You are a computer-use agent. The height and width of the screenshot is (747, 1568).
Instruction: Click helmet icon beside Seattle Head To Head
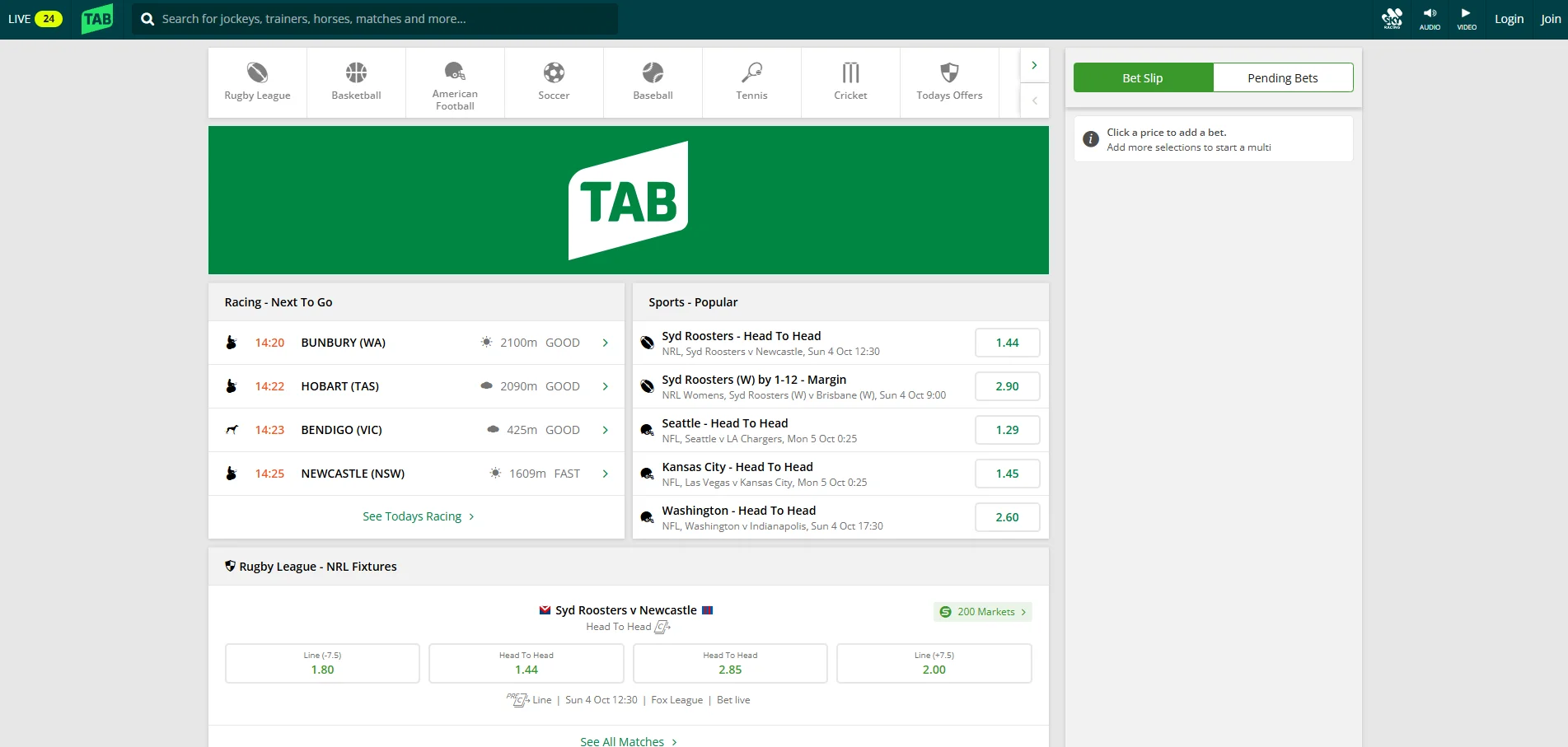648,430
